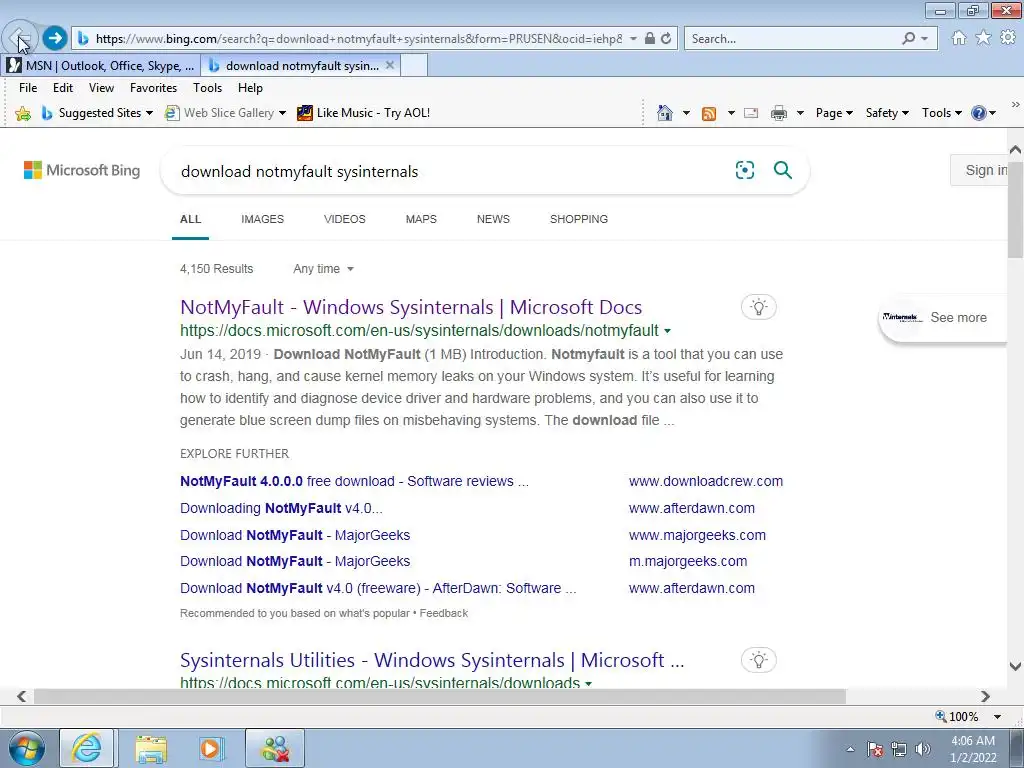Click the volume speaker tray icon

(922, 749)
